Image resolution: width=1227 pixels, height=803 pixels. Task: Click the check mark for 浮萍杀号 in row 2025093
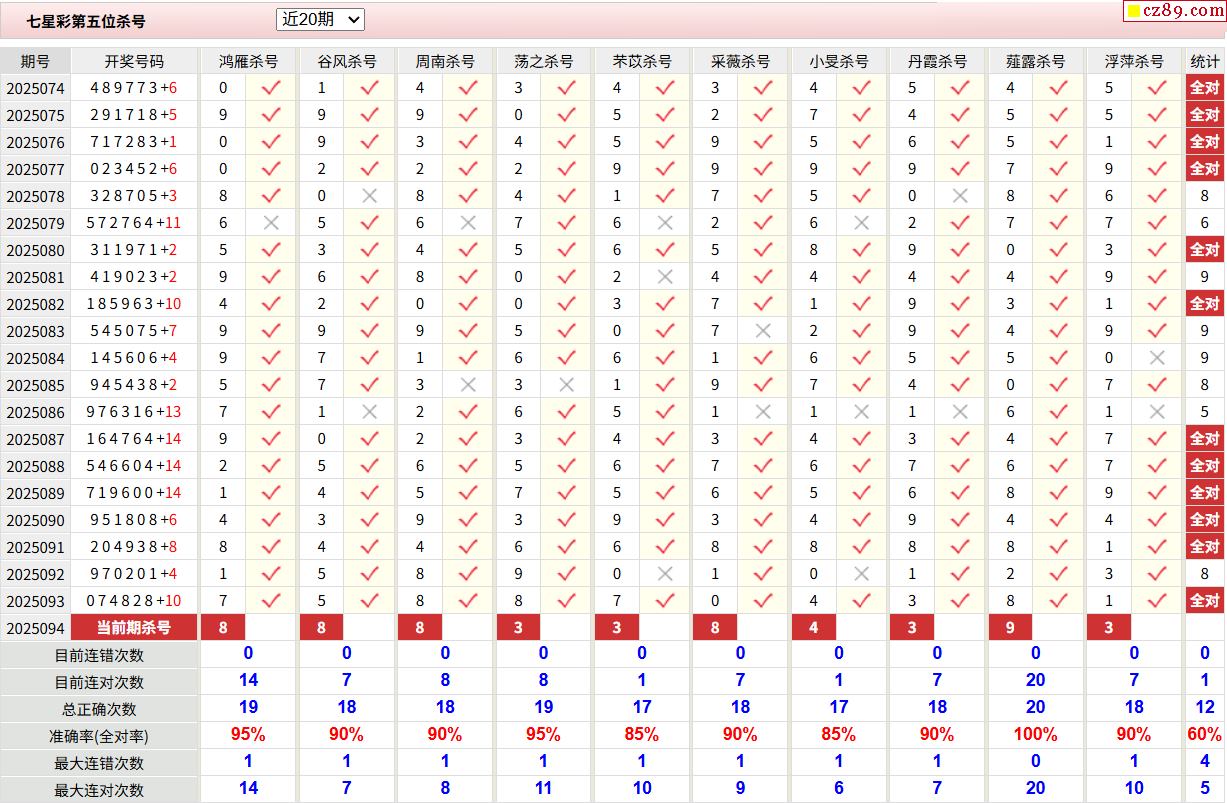[x=1157, y=601]
